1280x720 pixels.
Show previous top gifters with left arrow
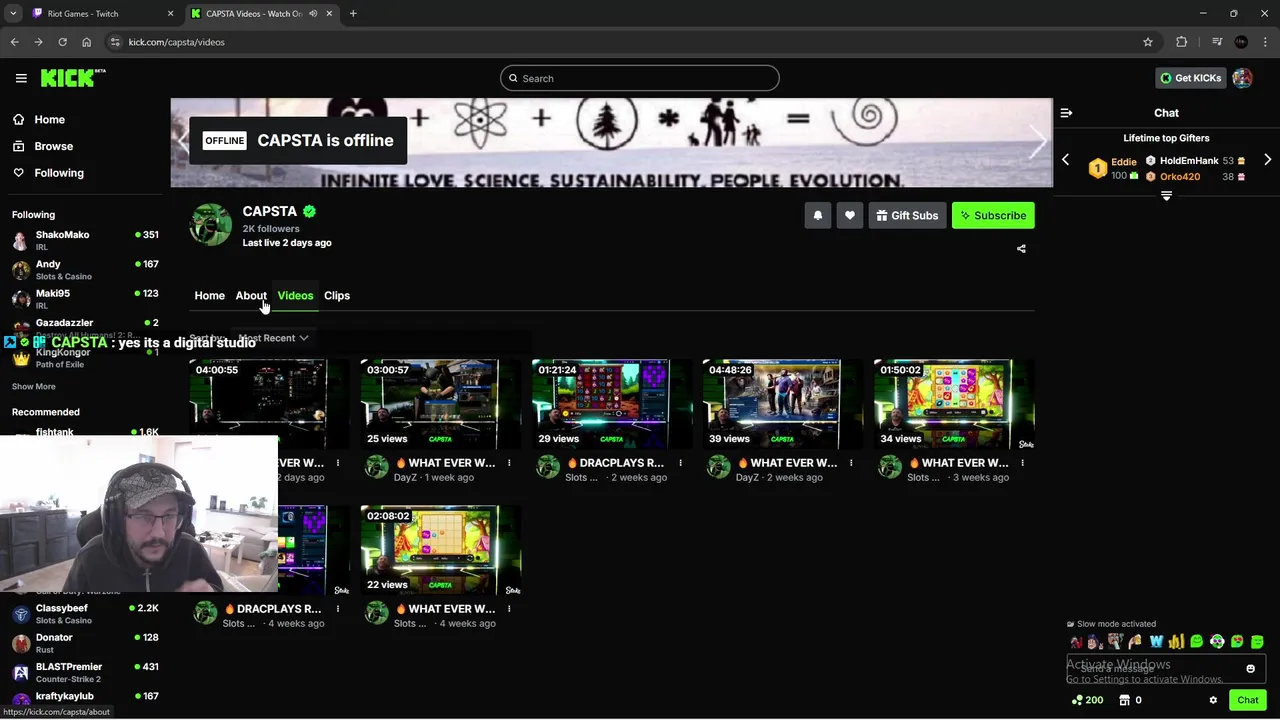click(x=1065, y=160)
